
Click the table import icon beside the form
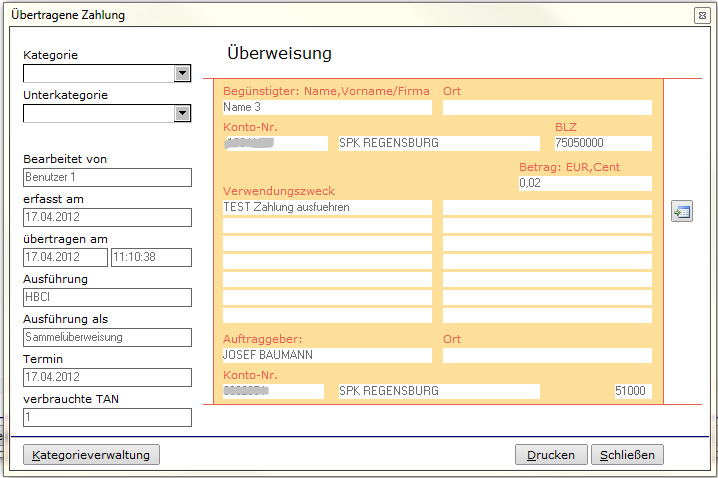[682, 212]
